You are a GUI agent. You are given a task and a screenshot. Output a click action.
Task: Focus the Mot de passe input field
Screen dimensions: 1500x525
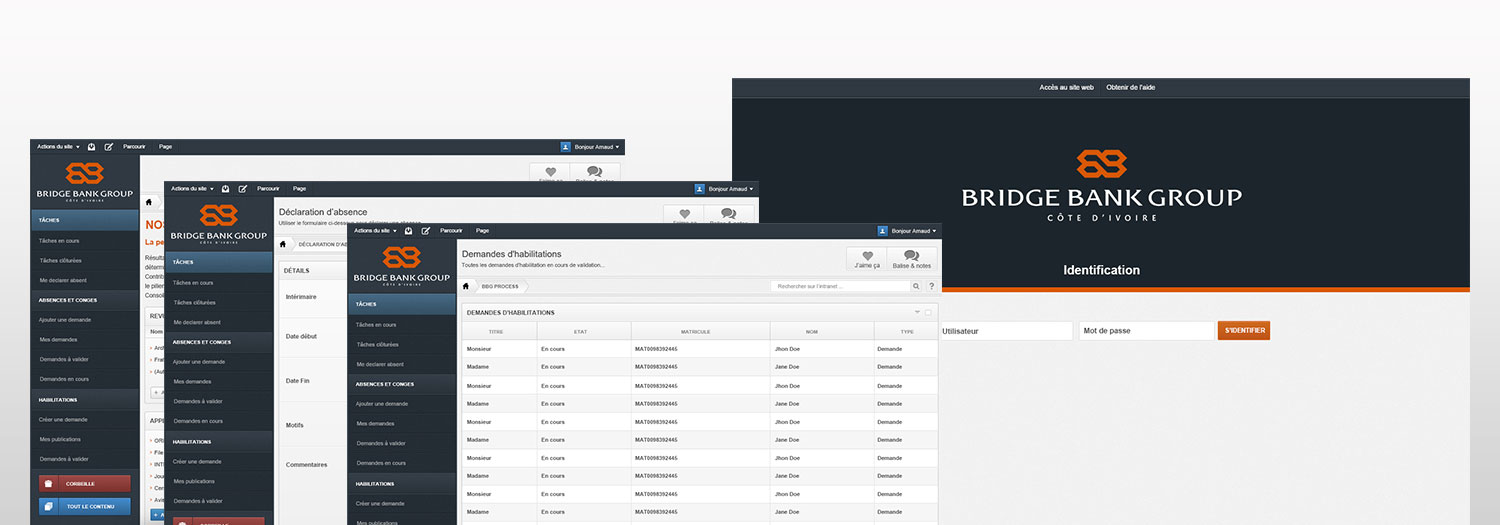[1146, 330]
